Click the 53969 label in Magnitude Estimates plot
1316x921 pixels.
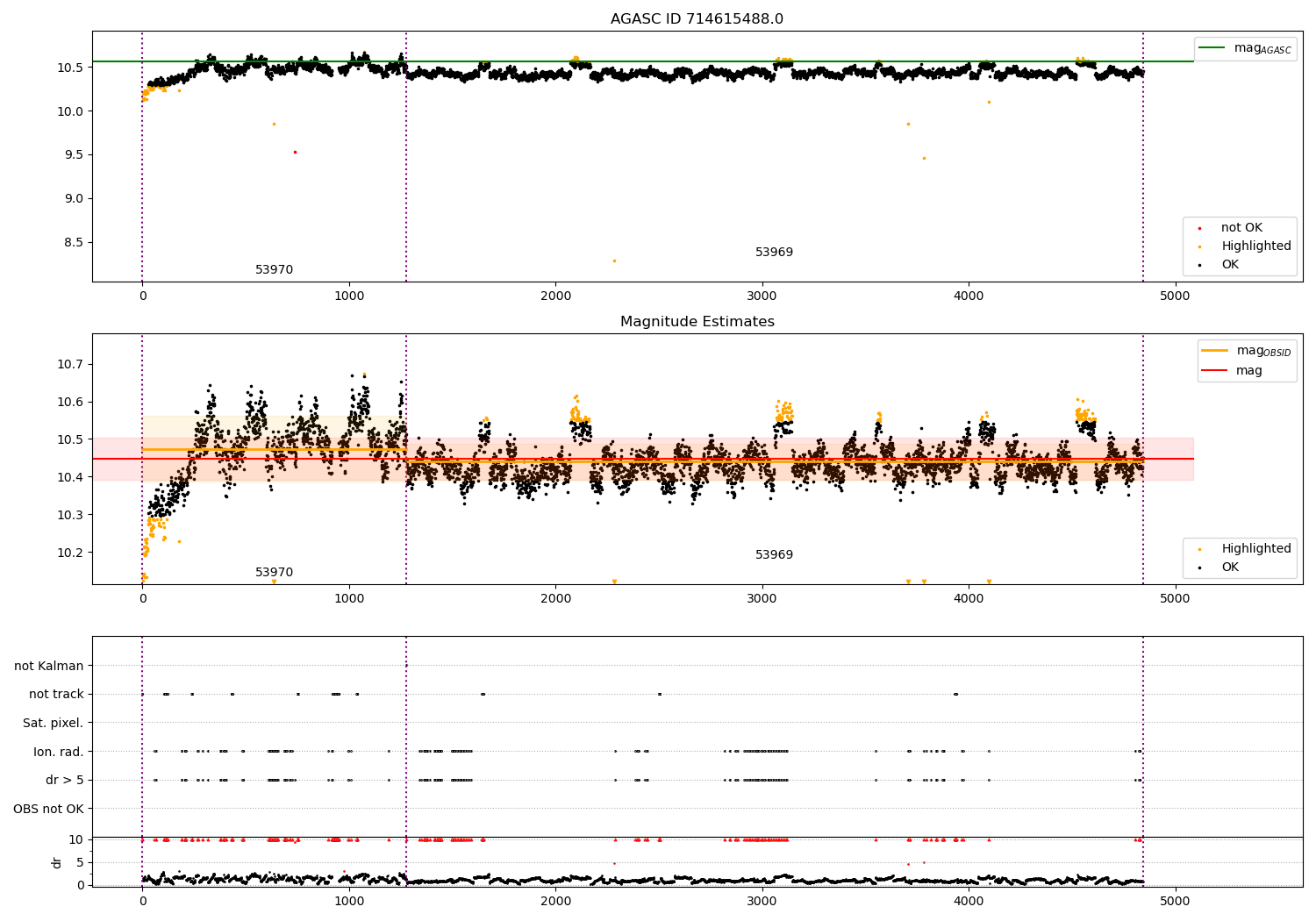coord(774,555)
